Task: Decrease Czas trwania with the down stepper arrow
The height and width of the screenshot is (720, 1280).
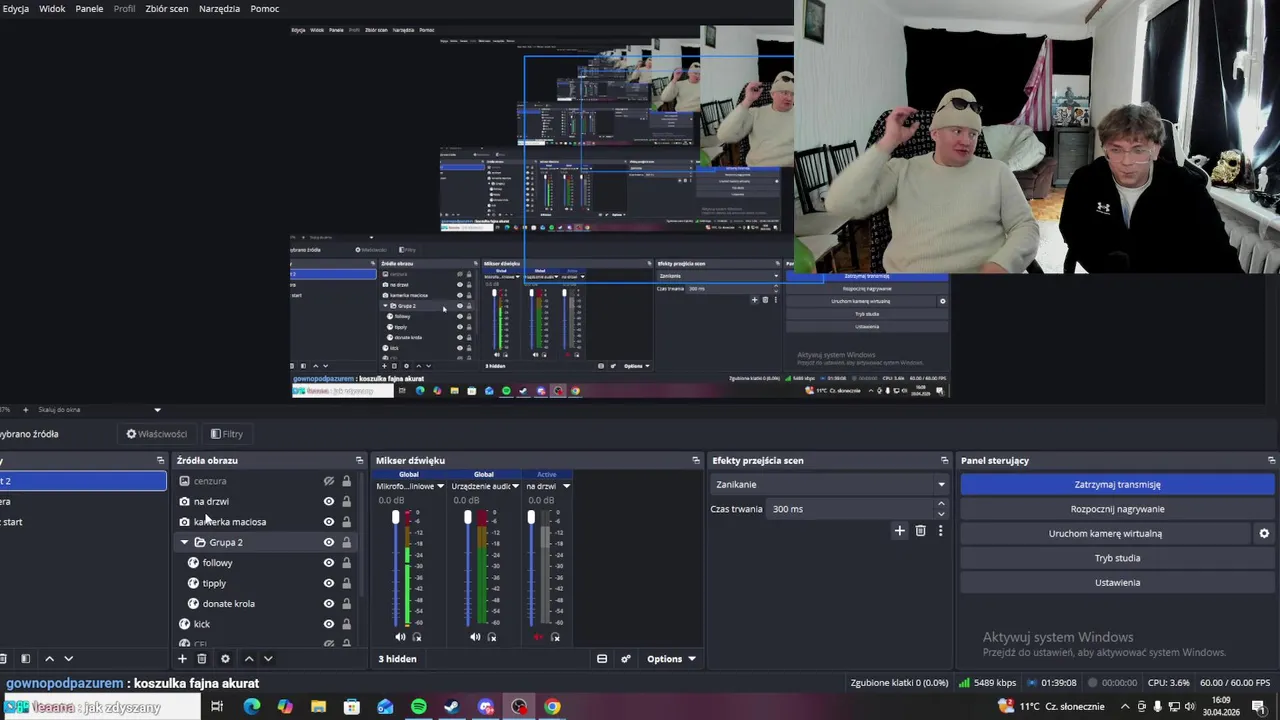Action: [941, 514]
